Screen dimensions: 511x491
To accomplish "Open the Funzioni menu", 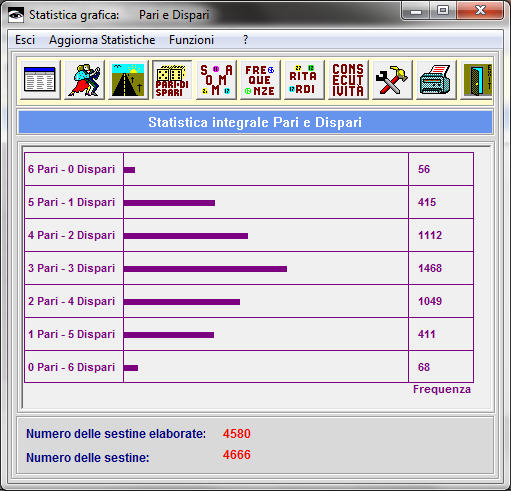I will click(191, 40).
